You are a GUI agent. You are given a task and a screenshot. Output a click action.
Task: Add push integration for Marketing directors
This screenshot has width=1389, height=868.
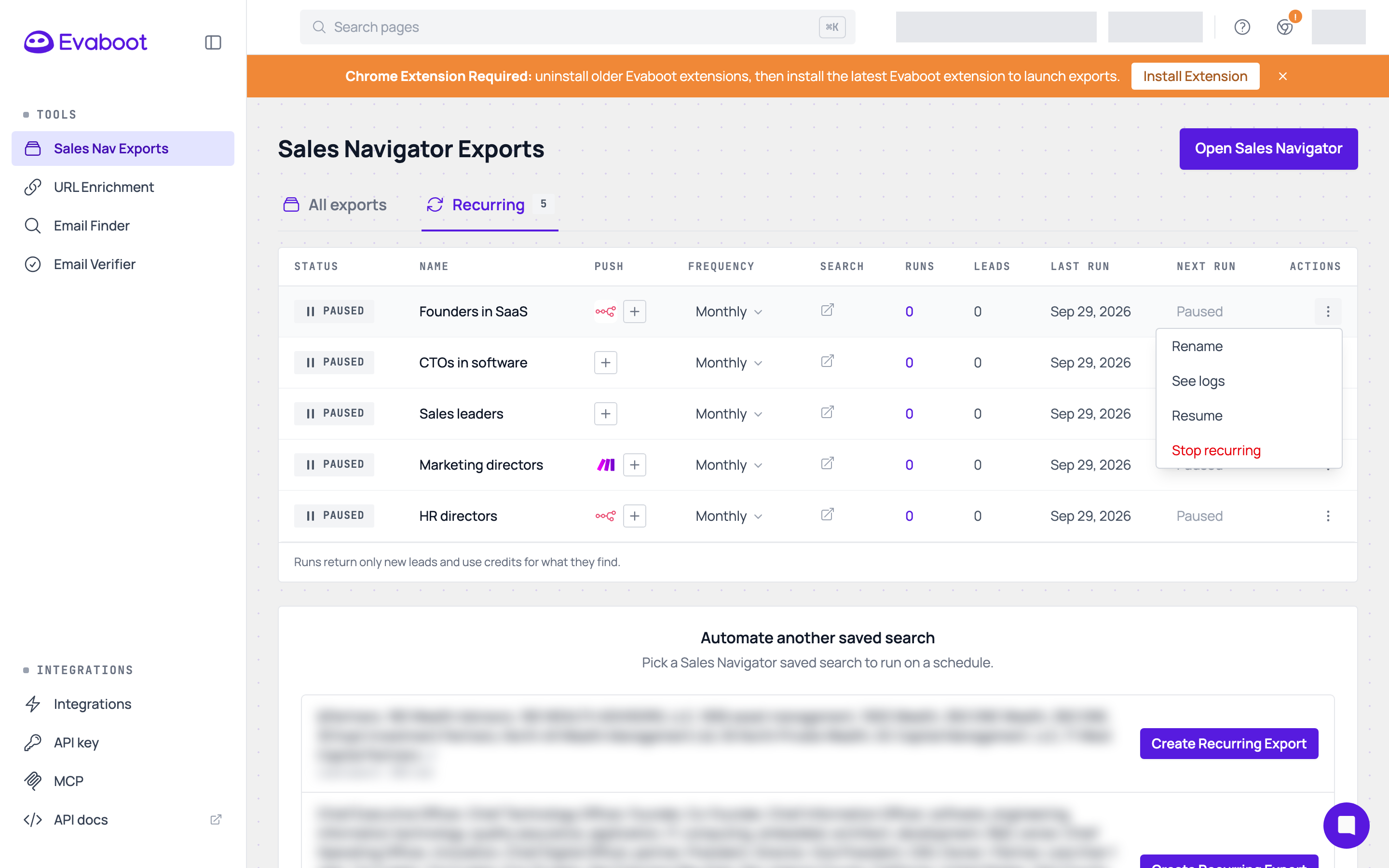[x=634, y=465]
